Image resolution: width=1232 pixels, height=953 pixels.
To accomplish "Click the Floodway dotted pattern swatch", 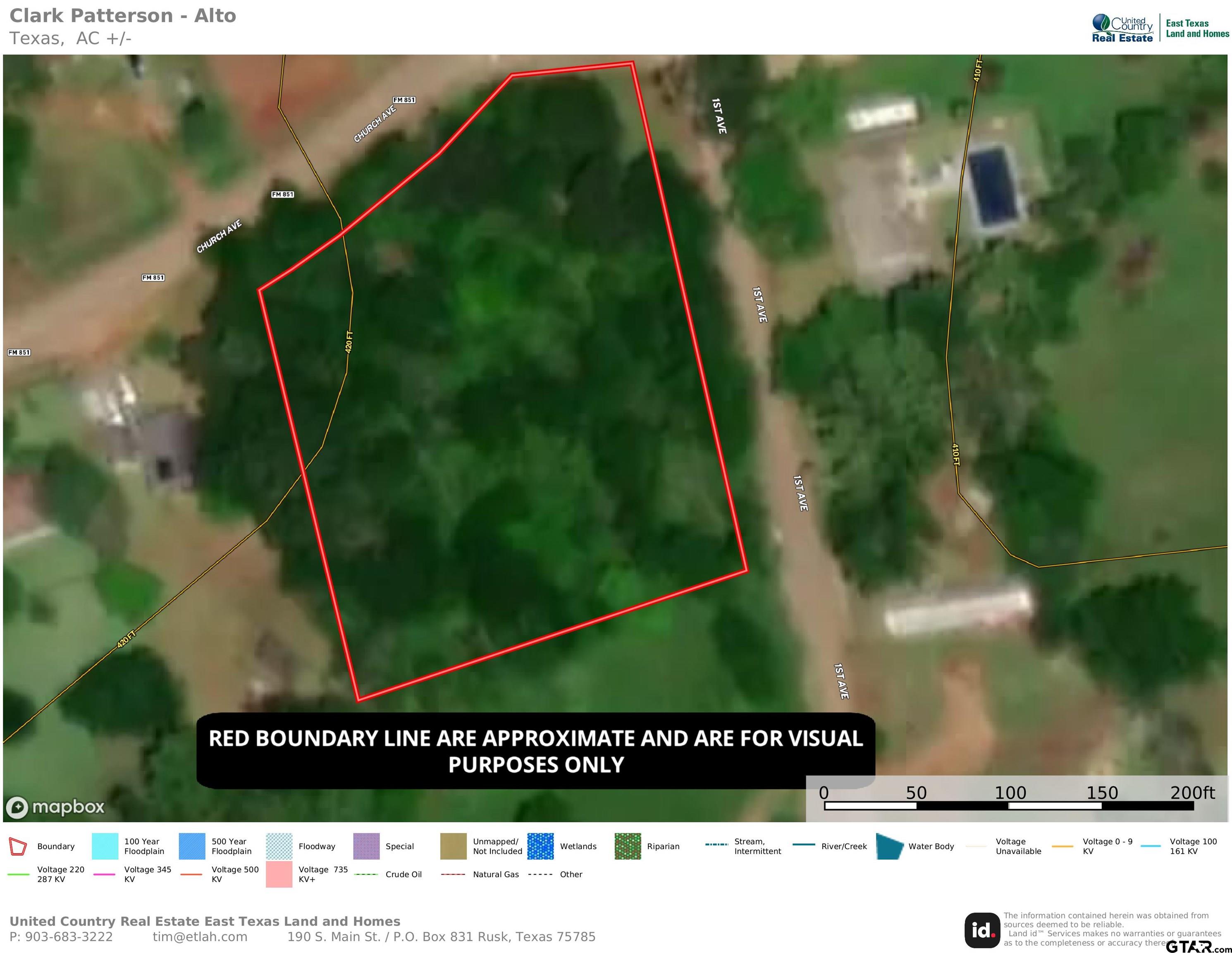I will click(x=279, y=846).
